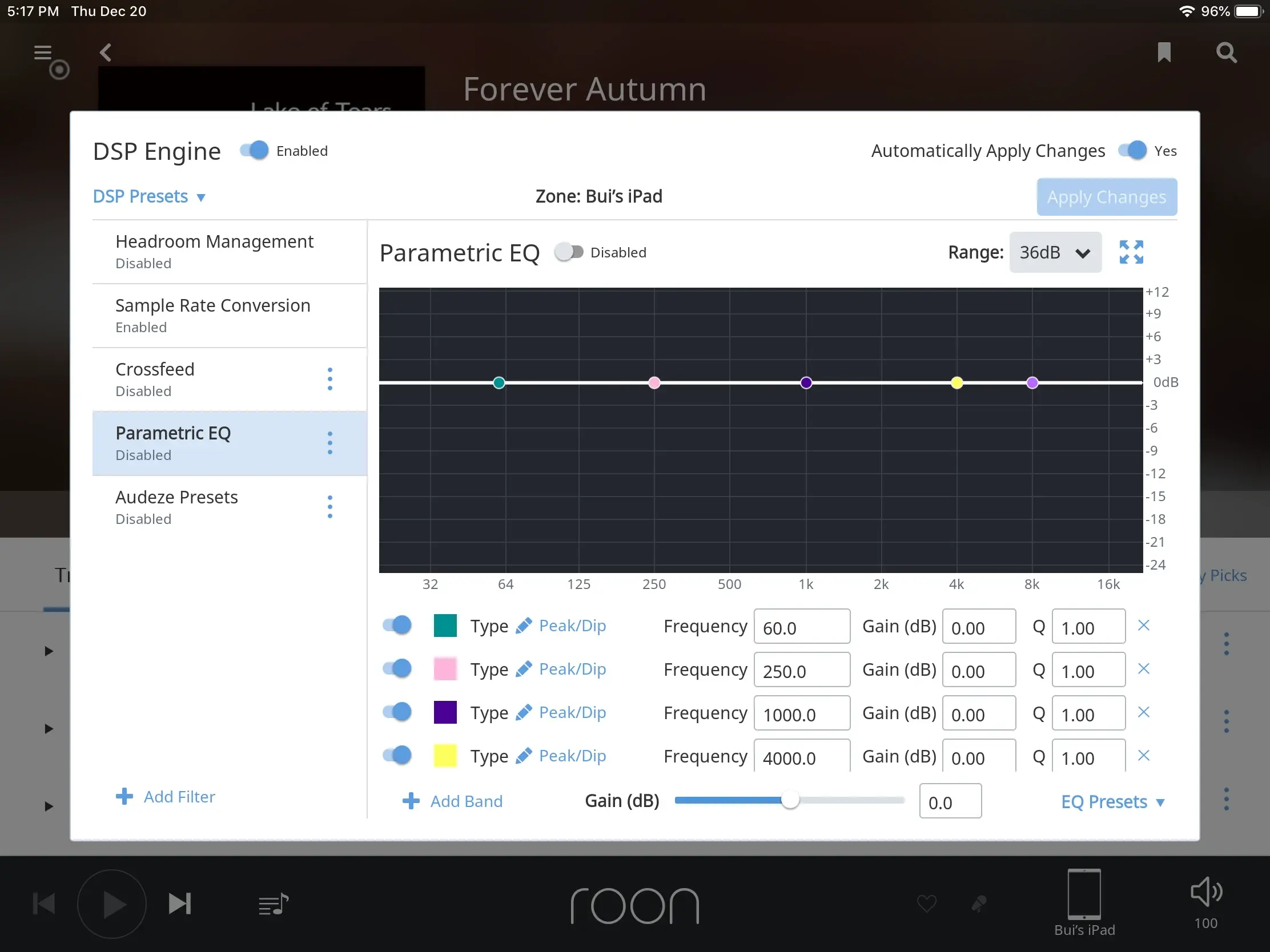
Task: Remove the 60.0 Hz band
Action: coord(1144,626)
